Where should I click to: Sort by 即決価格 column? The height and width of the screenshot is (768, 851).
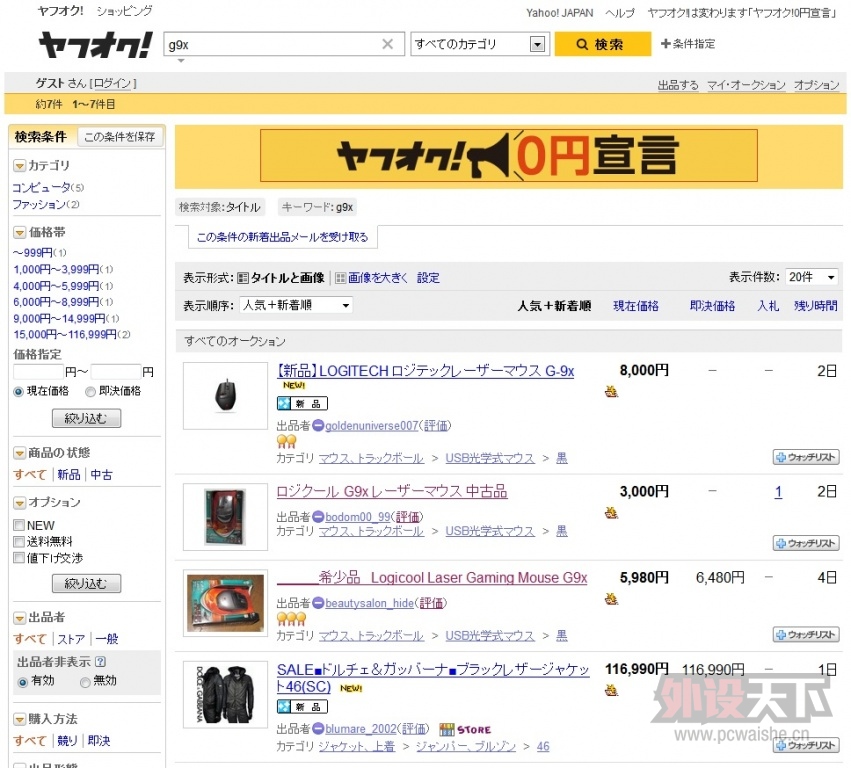712,306
